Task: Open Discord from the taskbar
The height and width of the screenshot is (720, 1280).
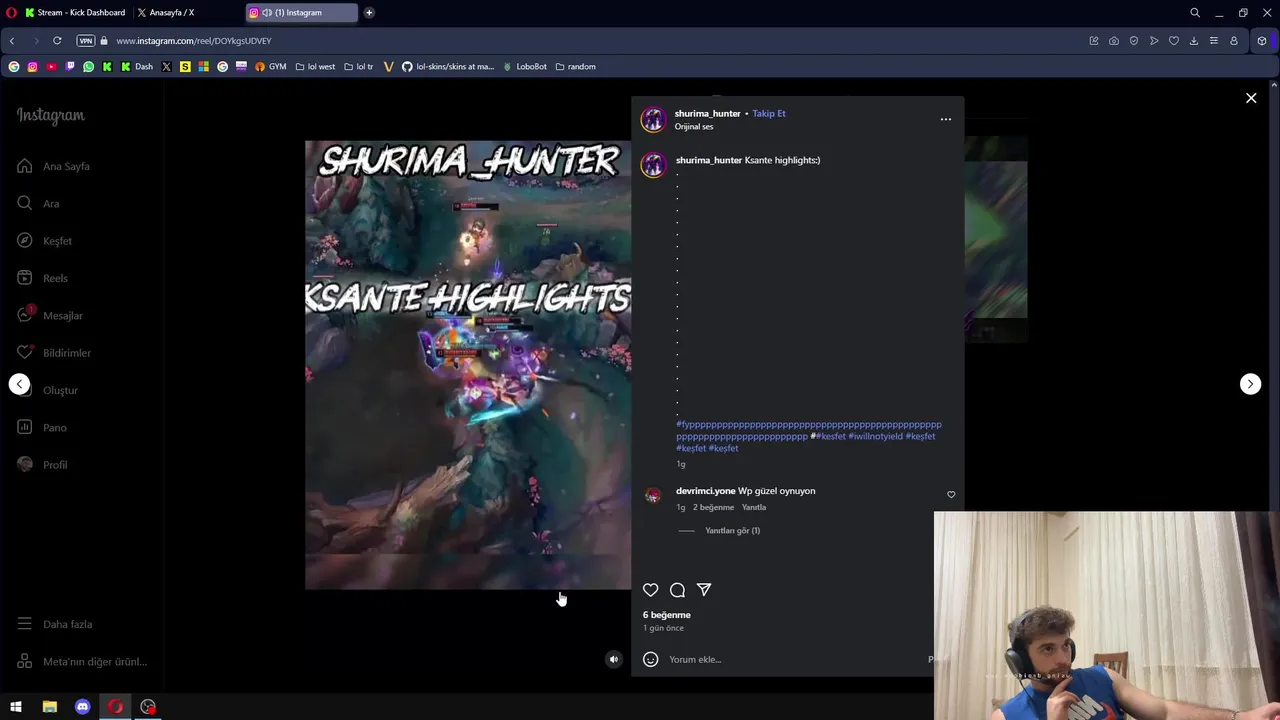Action: (x=82, y=707)
